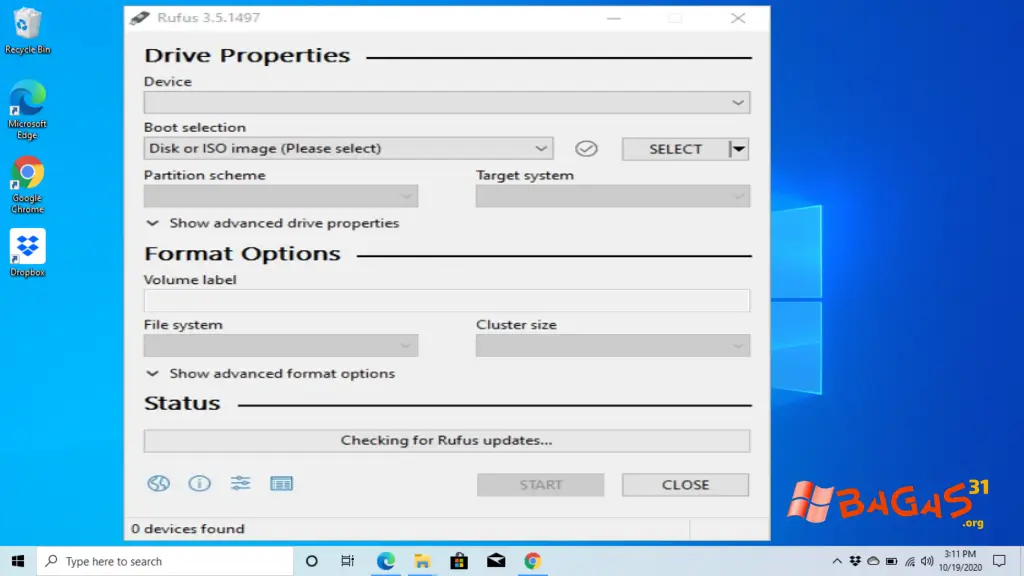
Task: Open the SELECT button arrow dropdown
Action: pos(739,149)
